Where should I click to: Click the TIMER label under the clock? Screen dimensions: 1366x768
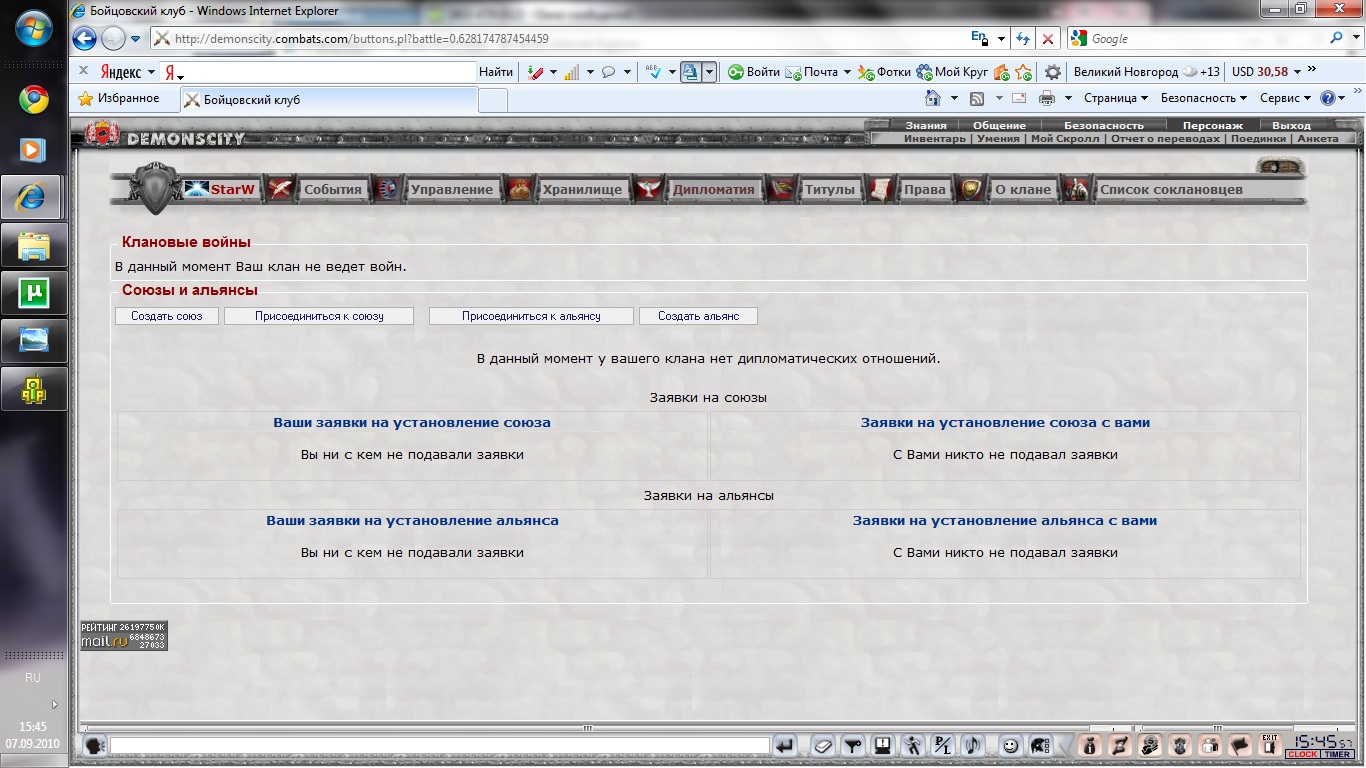[x=1339, y=754]
